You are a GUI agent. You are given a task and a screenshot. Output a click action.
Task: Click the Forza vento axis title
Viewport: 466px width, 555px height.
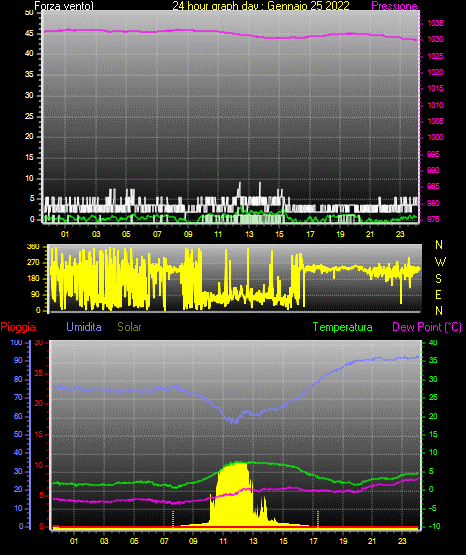pos(64,6)
